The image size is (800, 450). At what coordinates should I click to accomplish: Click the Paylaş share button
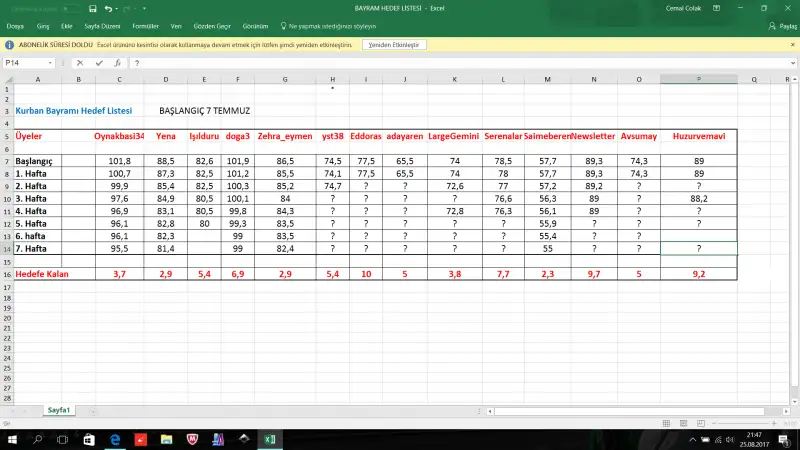coord(781,27)
